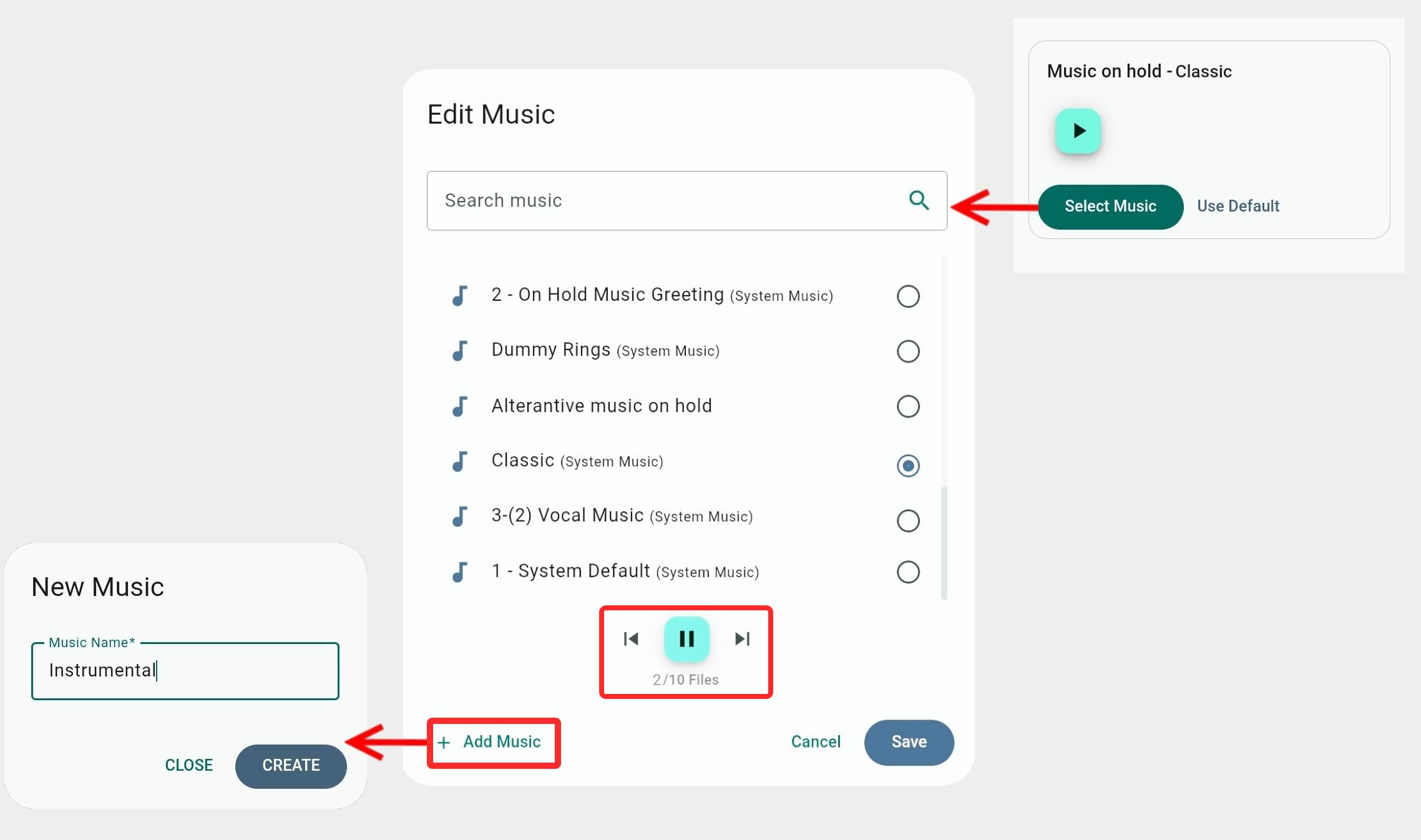Select the Classic radio button
Screen dimensions: 1421x840
[908, 466]
